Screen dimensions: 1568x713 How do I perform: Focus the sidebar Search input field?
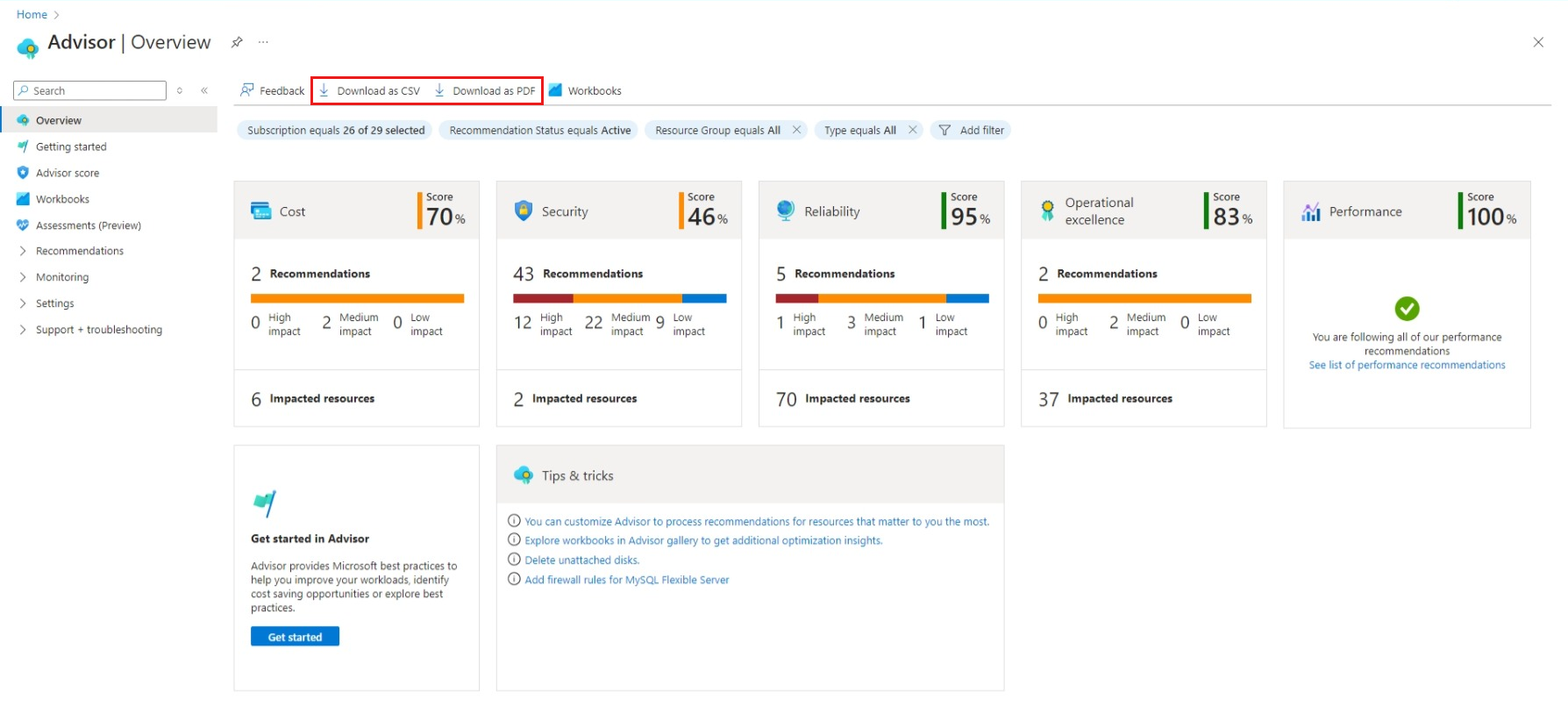tap(96, 90)
